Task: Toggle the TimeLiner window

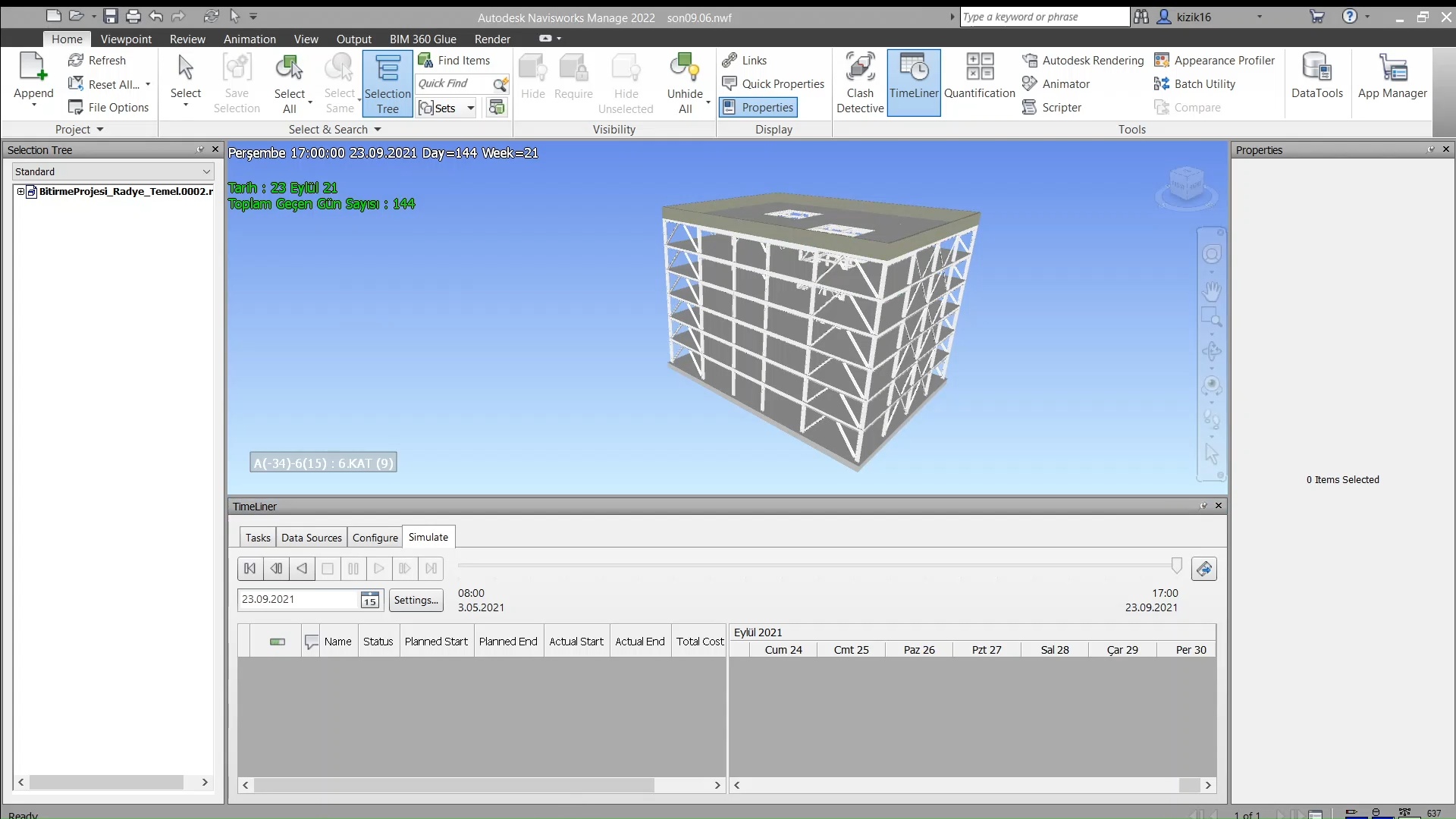Action: pos(914,83)
